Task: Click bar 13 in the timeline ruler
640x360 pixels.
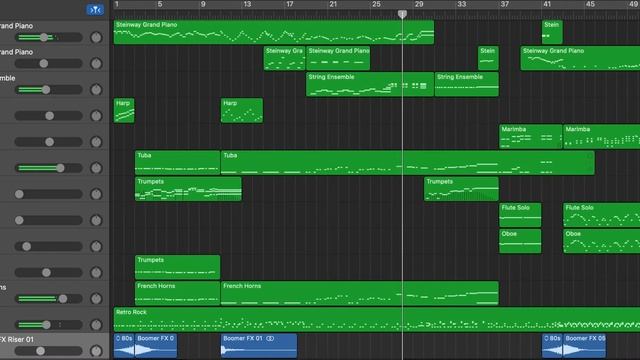Action: coord(247,4)
